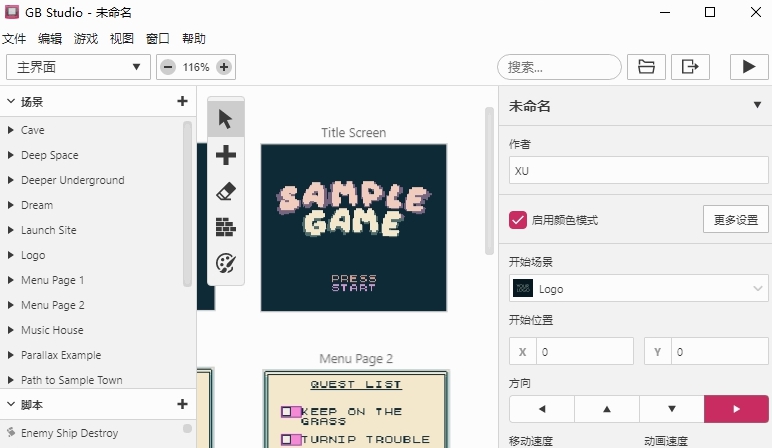Select Music House in scene list
Image resolution: width=772 pixels, height=448 pixels.
click(x=52, y=330)
